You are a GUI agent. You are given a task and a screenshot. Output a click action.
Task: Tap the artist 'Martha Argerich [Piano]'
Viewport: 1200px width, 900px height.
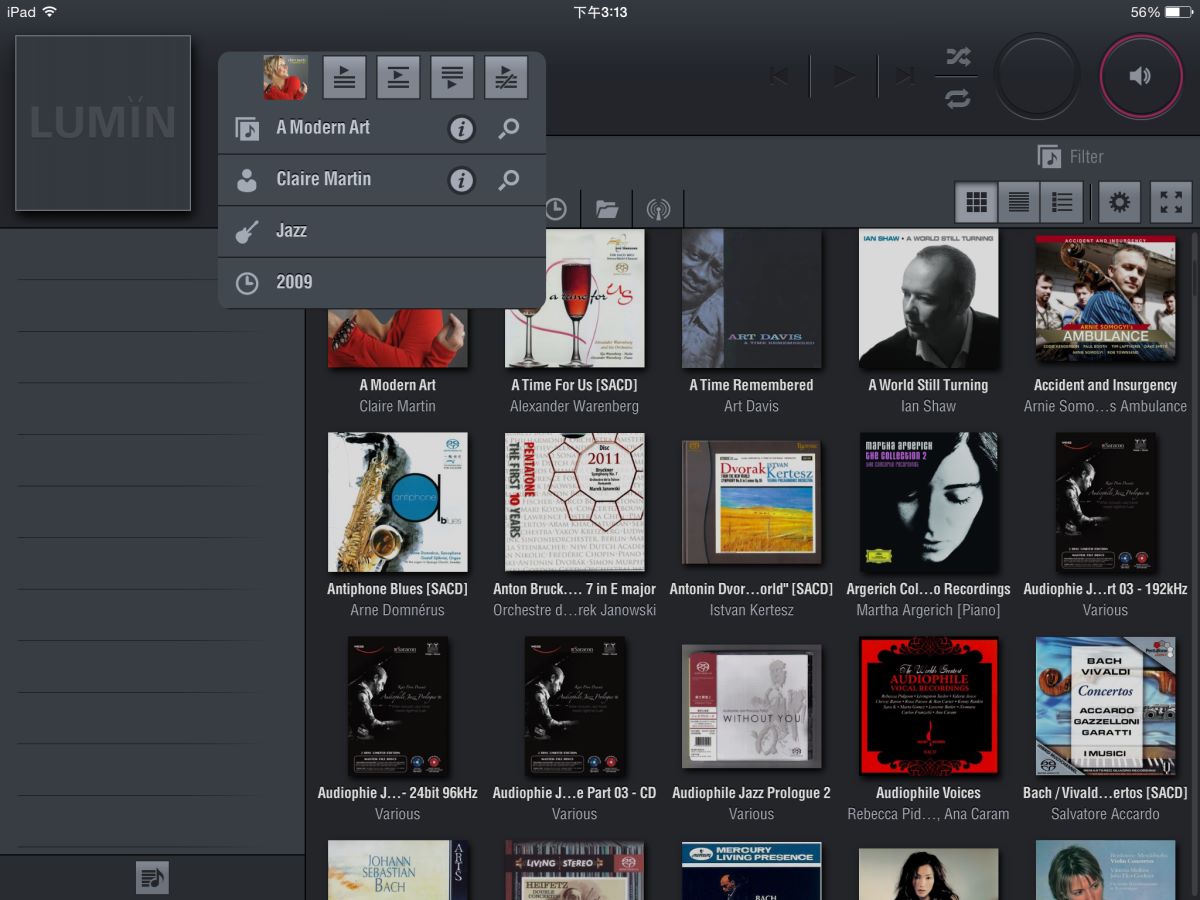tap(928, 610)
